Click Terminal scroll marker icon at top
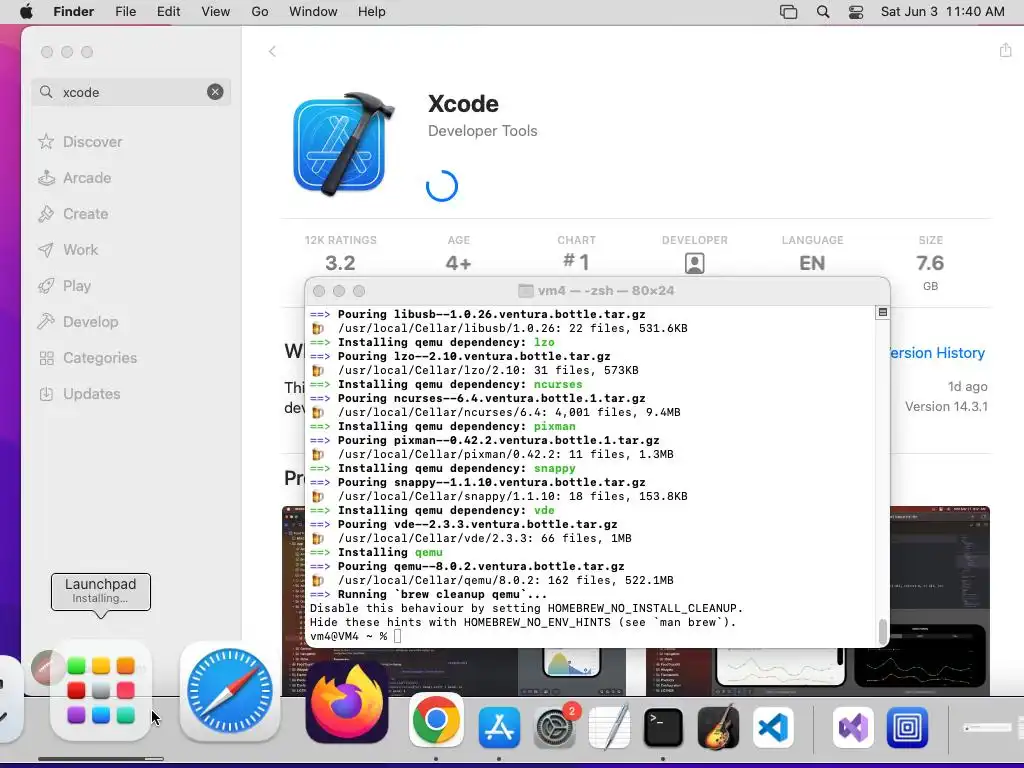Screen dimensions: 1024x768 coord(882,313)
